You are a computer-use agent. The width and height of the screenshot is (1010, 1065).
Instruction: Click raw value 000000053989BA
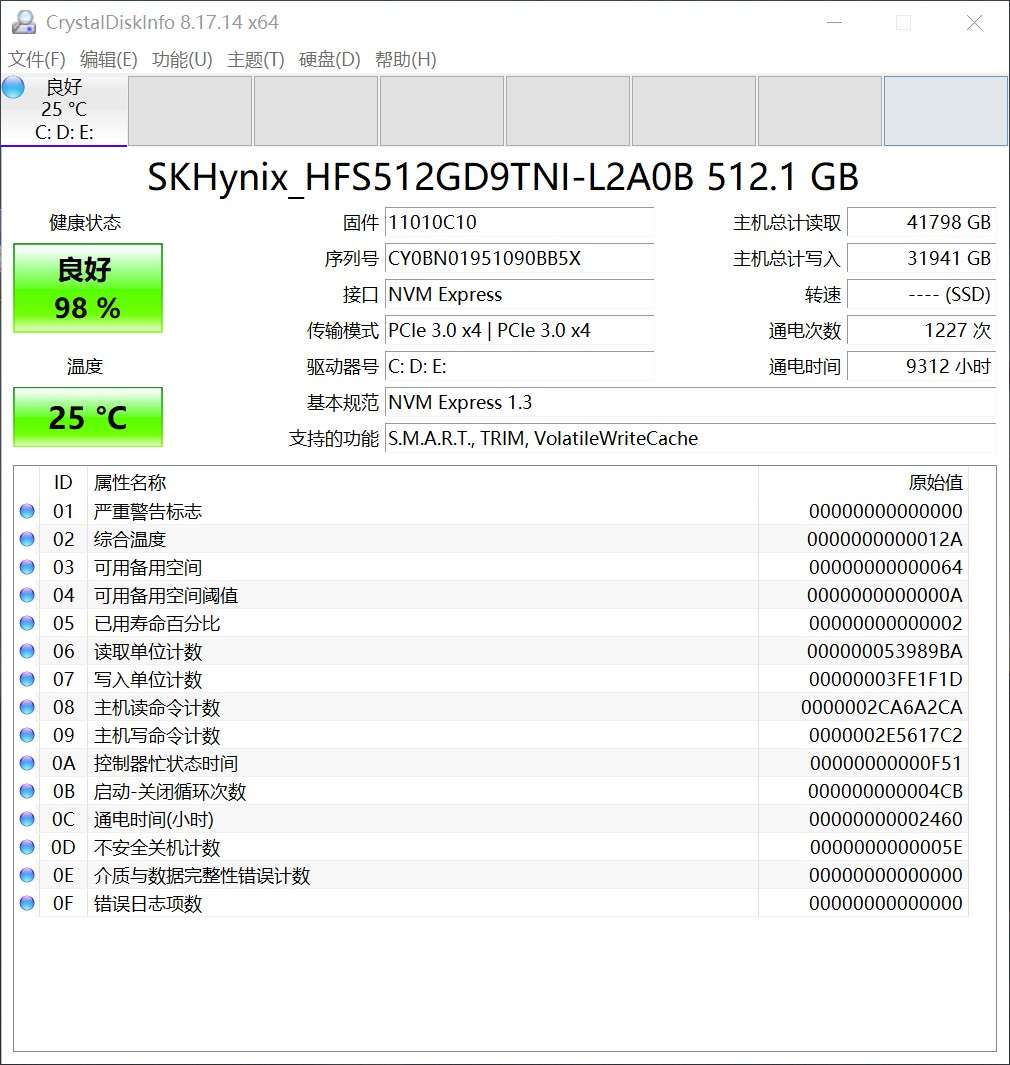[x=885, y=651]
